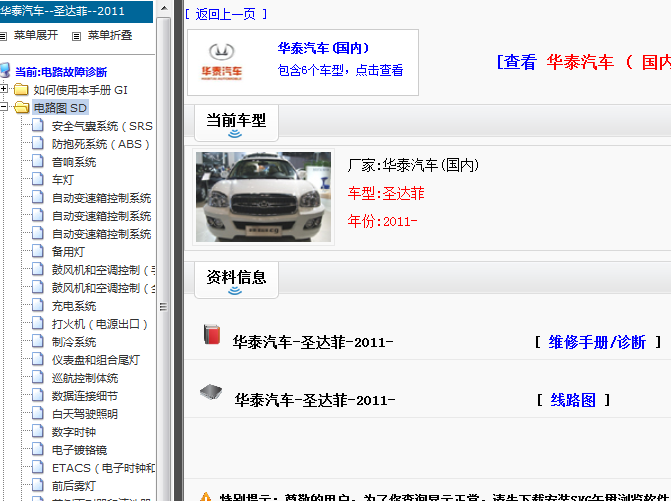The width and height of the screenshot is (671, 501).
Task: Go back via 返回上一页 link
Action: click(226, 14)
